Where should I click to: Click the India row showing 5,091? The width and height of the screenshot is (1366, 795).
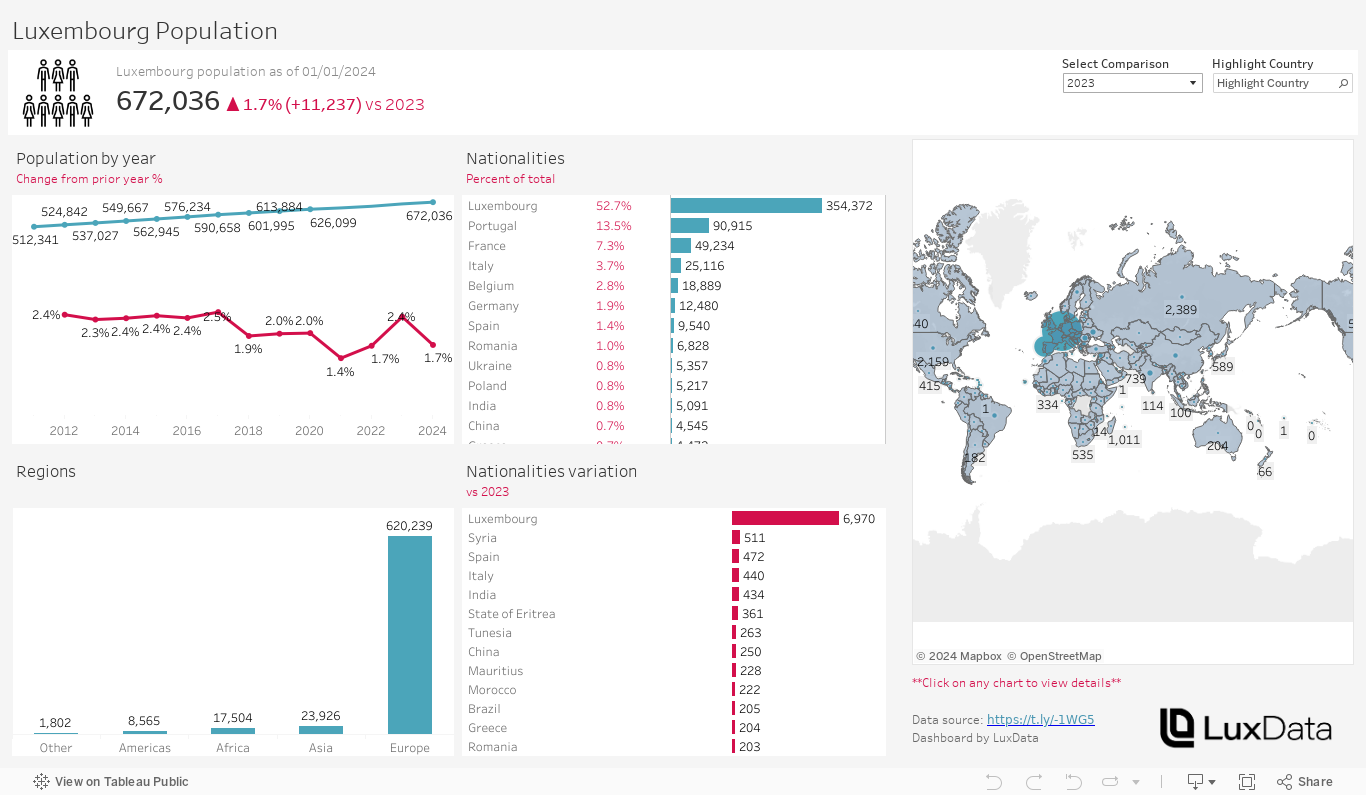[x=676, y=405]
